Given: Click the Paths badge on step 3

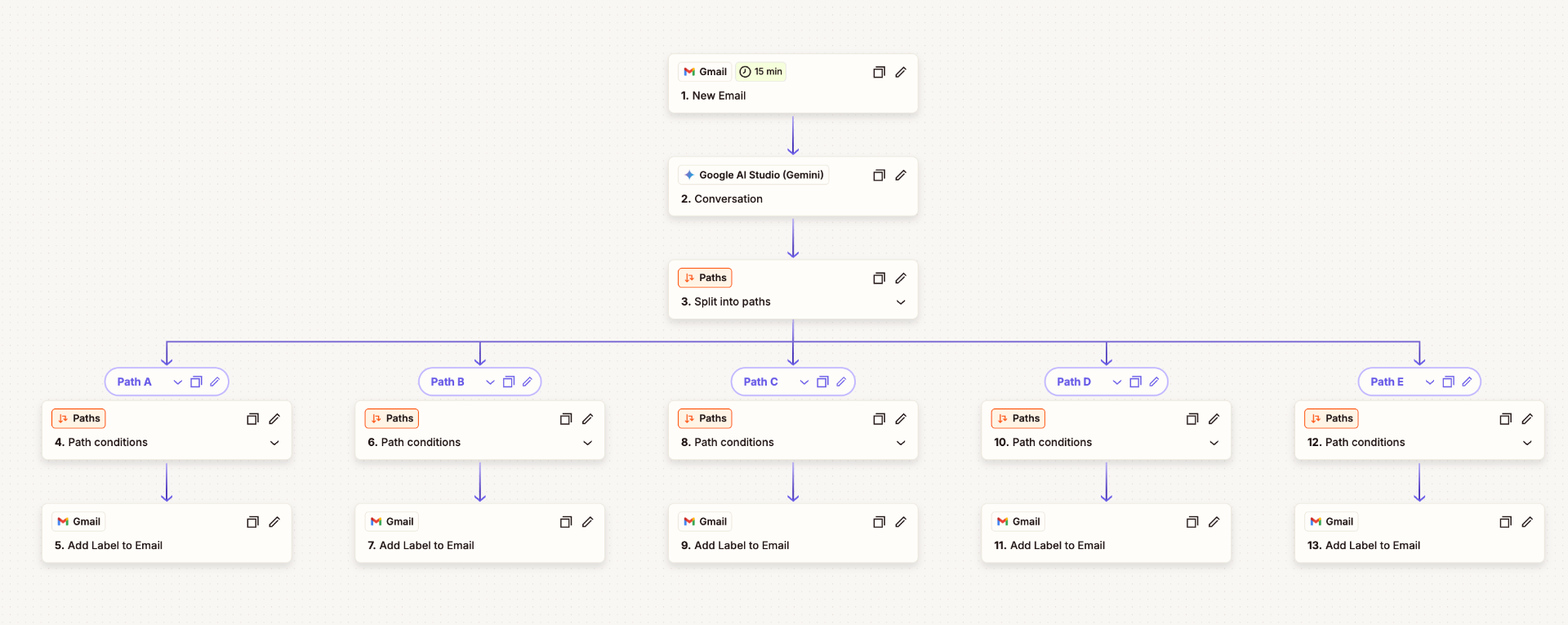Looking at the screenshot, I should click(705, 278).
